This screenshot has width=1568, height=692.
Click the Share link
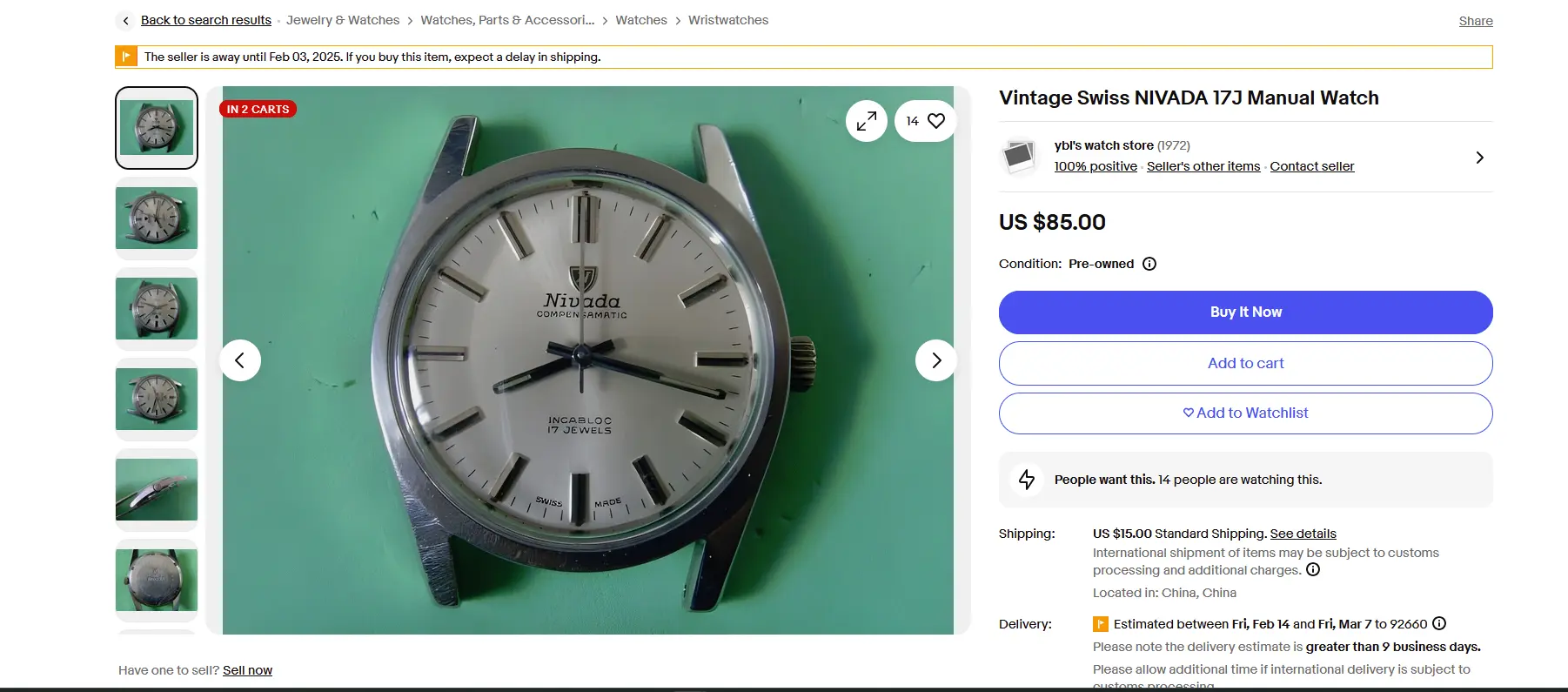(1475, 21)
